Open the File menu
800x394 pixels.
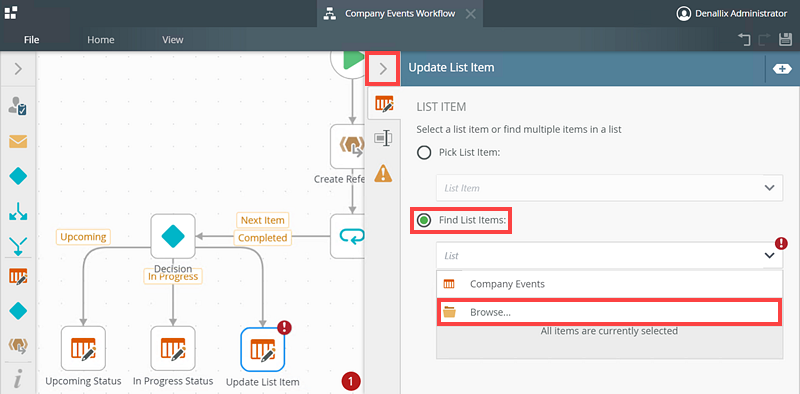[x=32, y=40]
